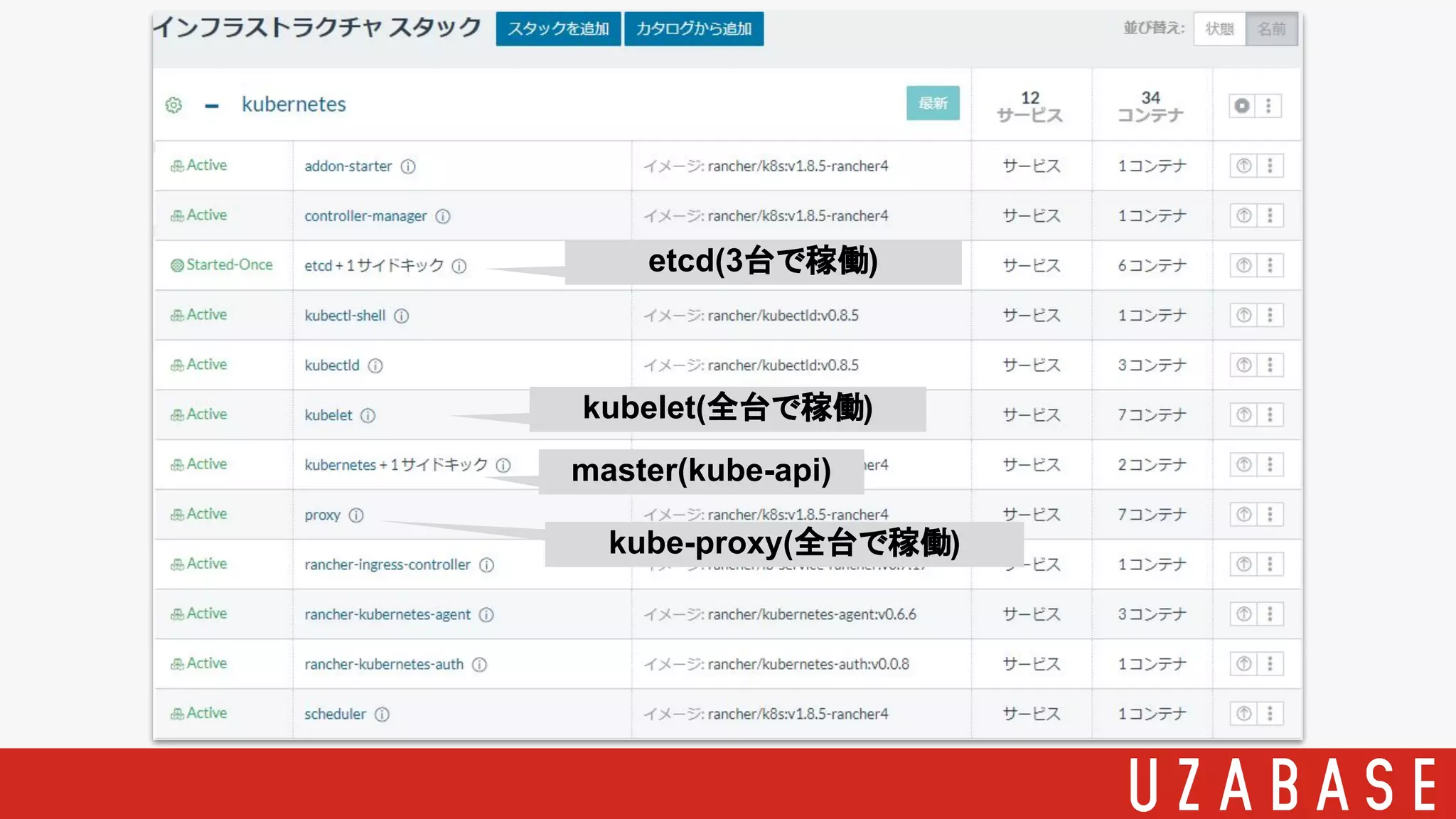Click upgrade icon in scheduler row

pos(1243,713)
